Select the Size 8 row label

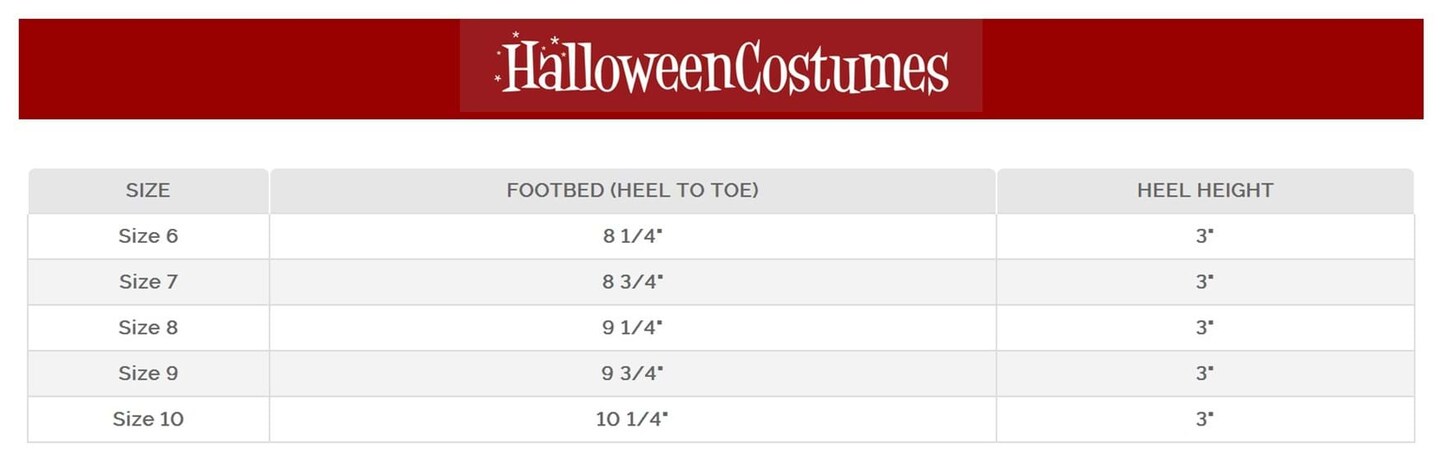point(148,328)
